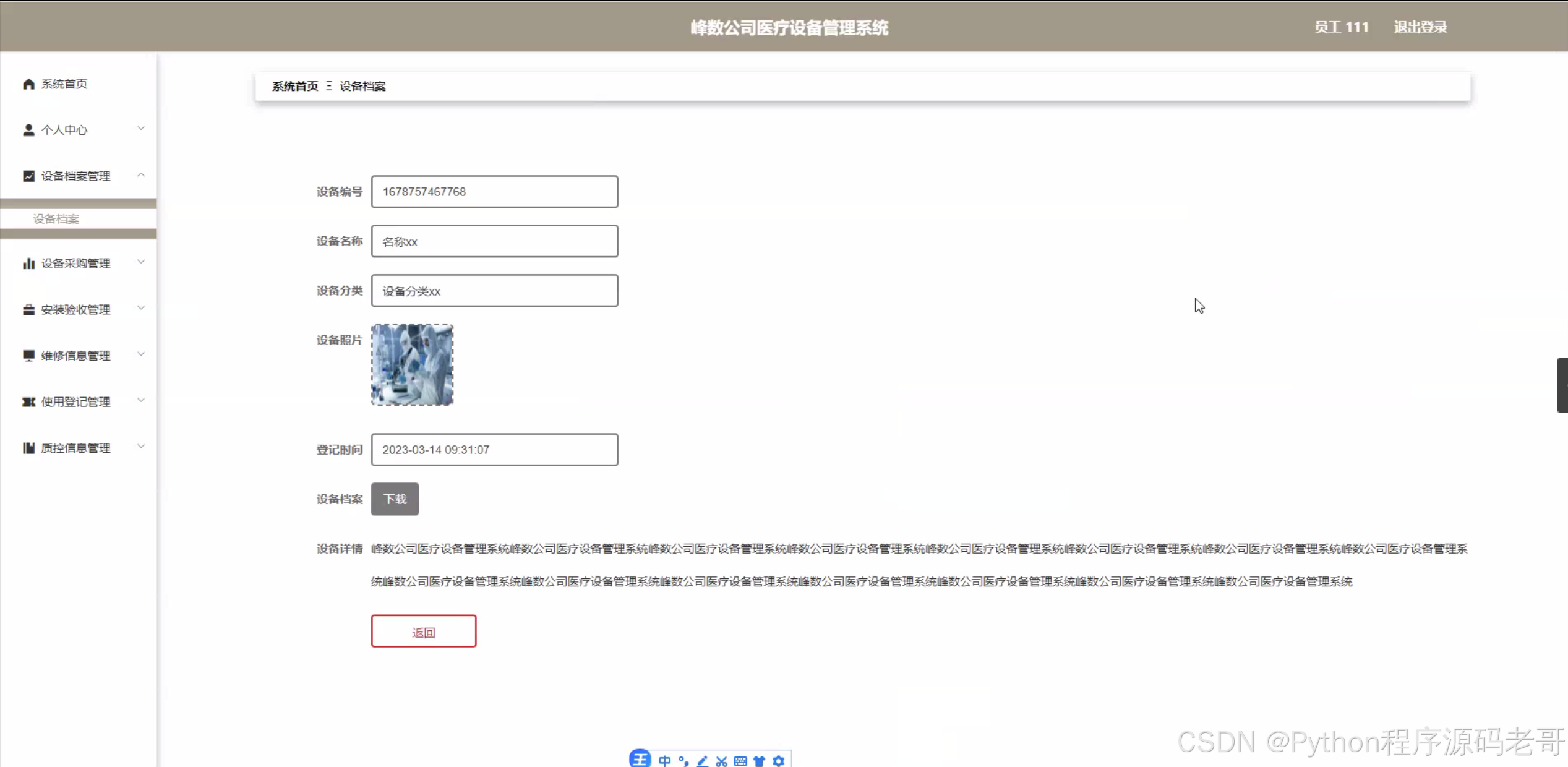The width and height of the screenshot is (1568, 767).
Task: Click the IME scissors screenshot icon
Action: pyautogui.click(x=721, y=761)
